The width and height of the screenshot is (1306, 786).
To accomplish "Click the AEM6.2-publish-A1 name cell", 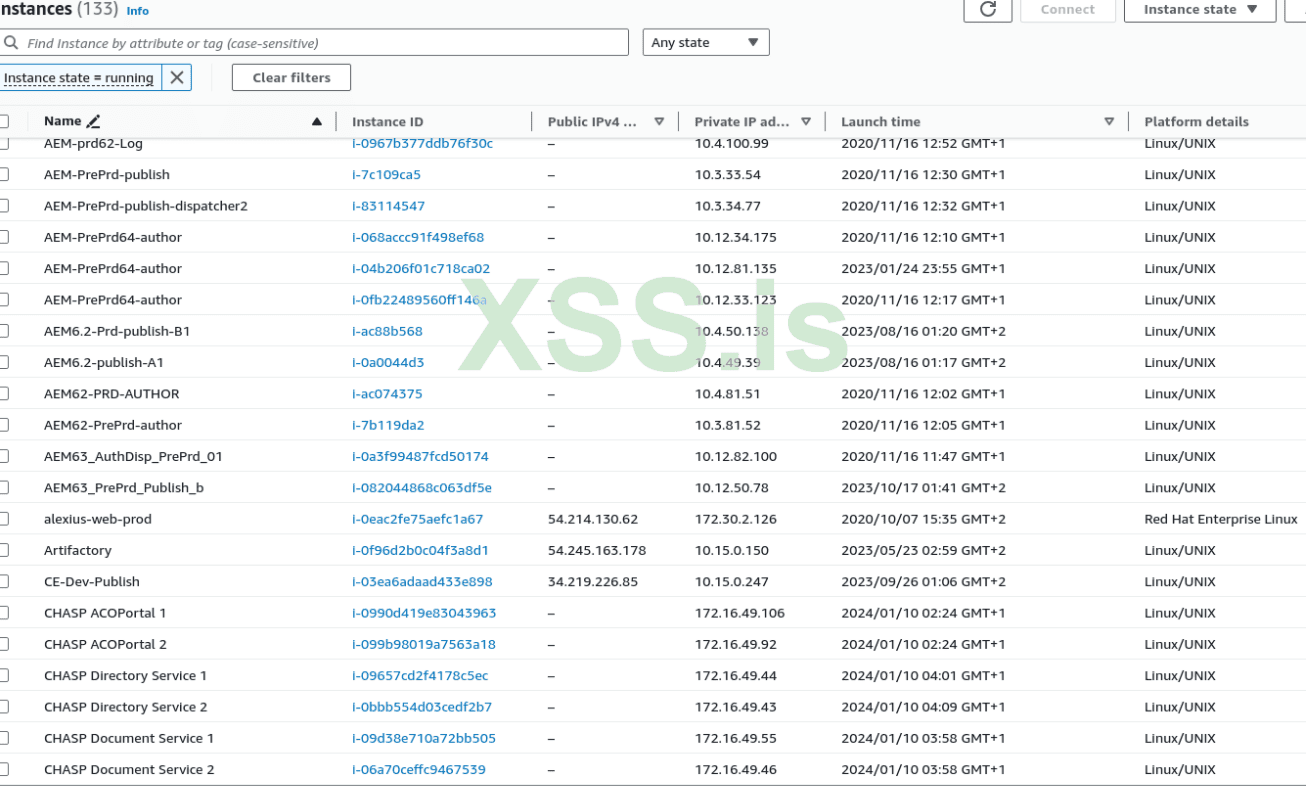I will coord(104,362).
